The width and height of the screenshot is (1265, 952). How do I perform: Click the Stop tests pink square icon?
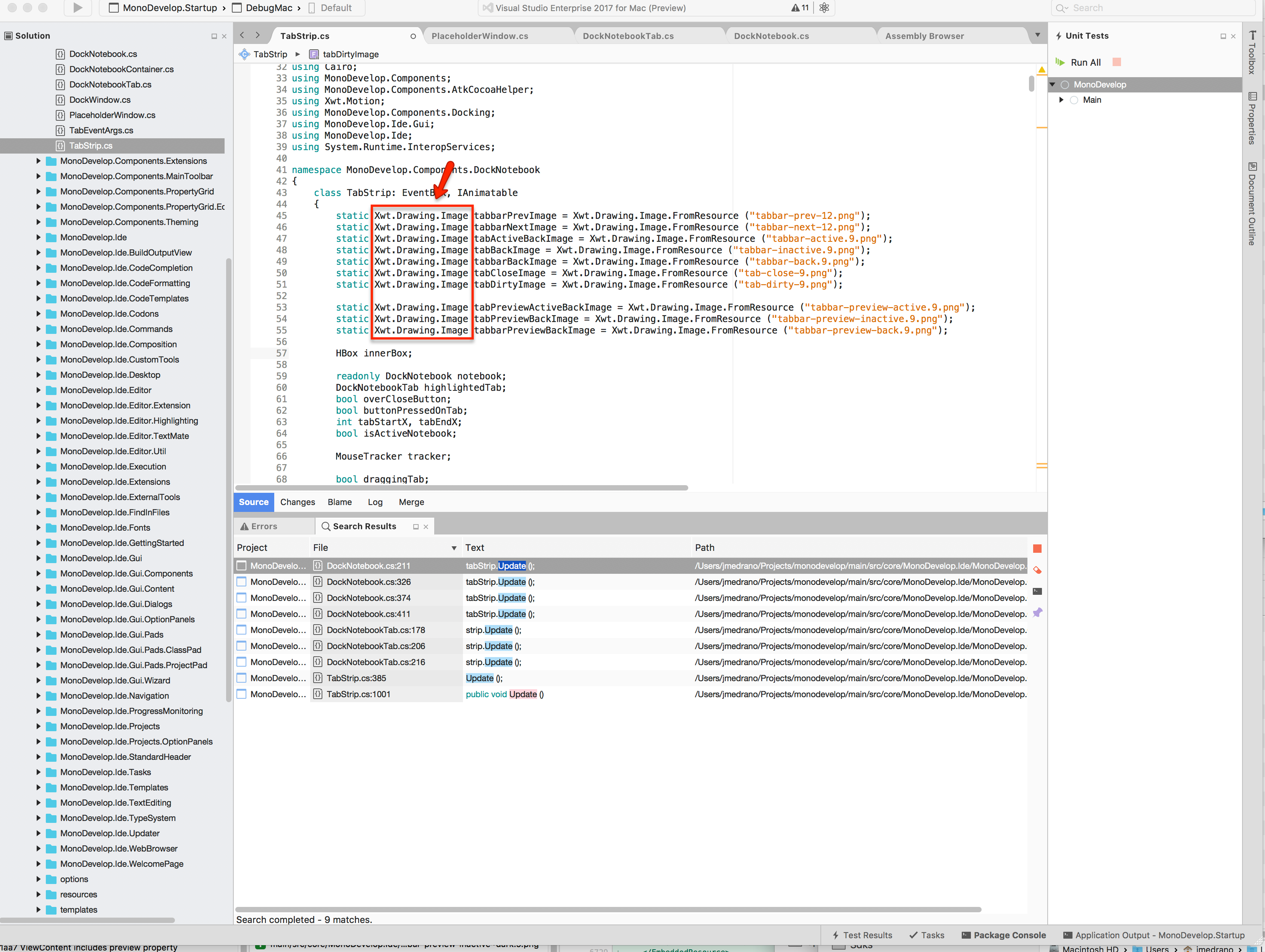point(1116,62)
